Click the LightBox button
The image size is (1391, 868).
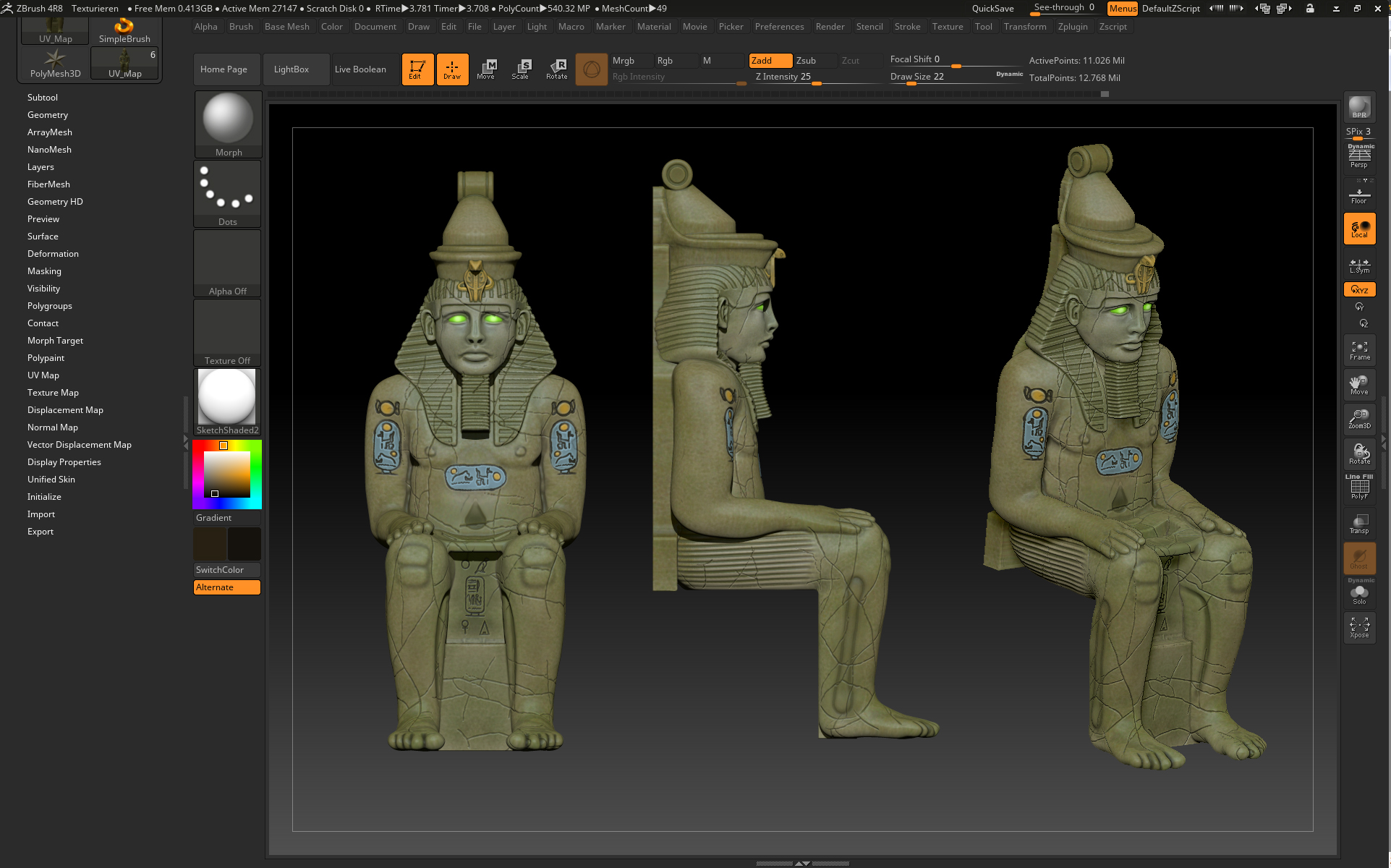(x=292, y=69)
